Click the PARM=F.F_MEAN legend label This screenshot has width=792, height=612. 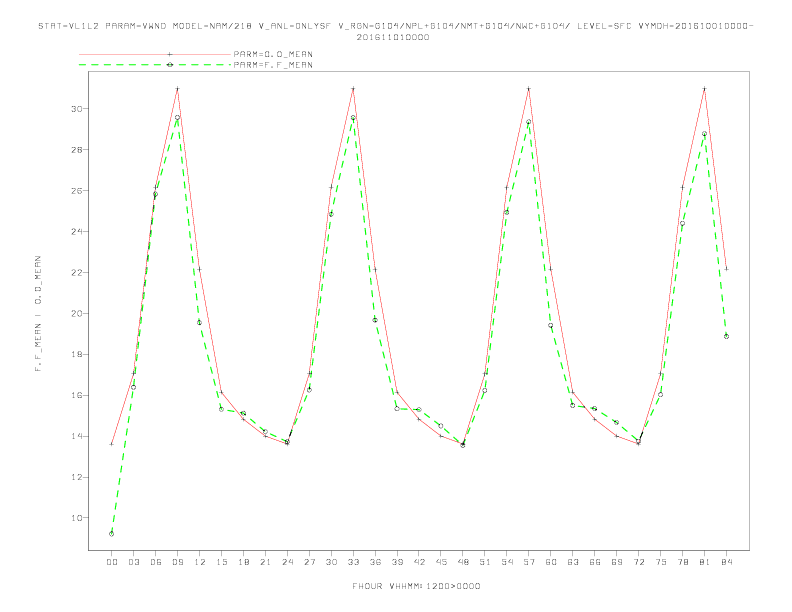273,65
